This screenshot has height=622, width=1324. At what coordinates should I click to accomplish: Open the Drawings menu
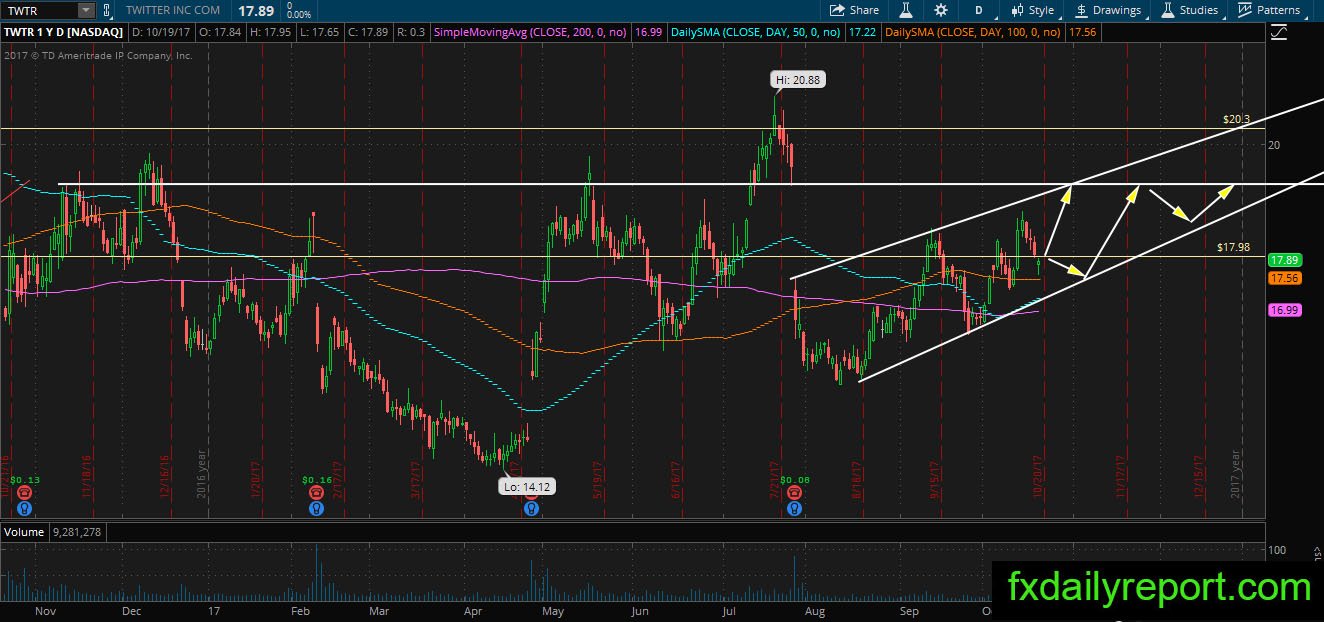[x=1108, y=10]
